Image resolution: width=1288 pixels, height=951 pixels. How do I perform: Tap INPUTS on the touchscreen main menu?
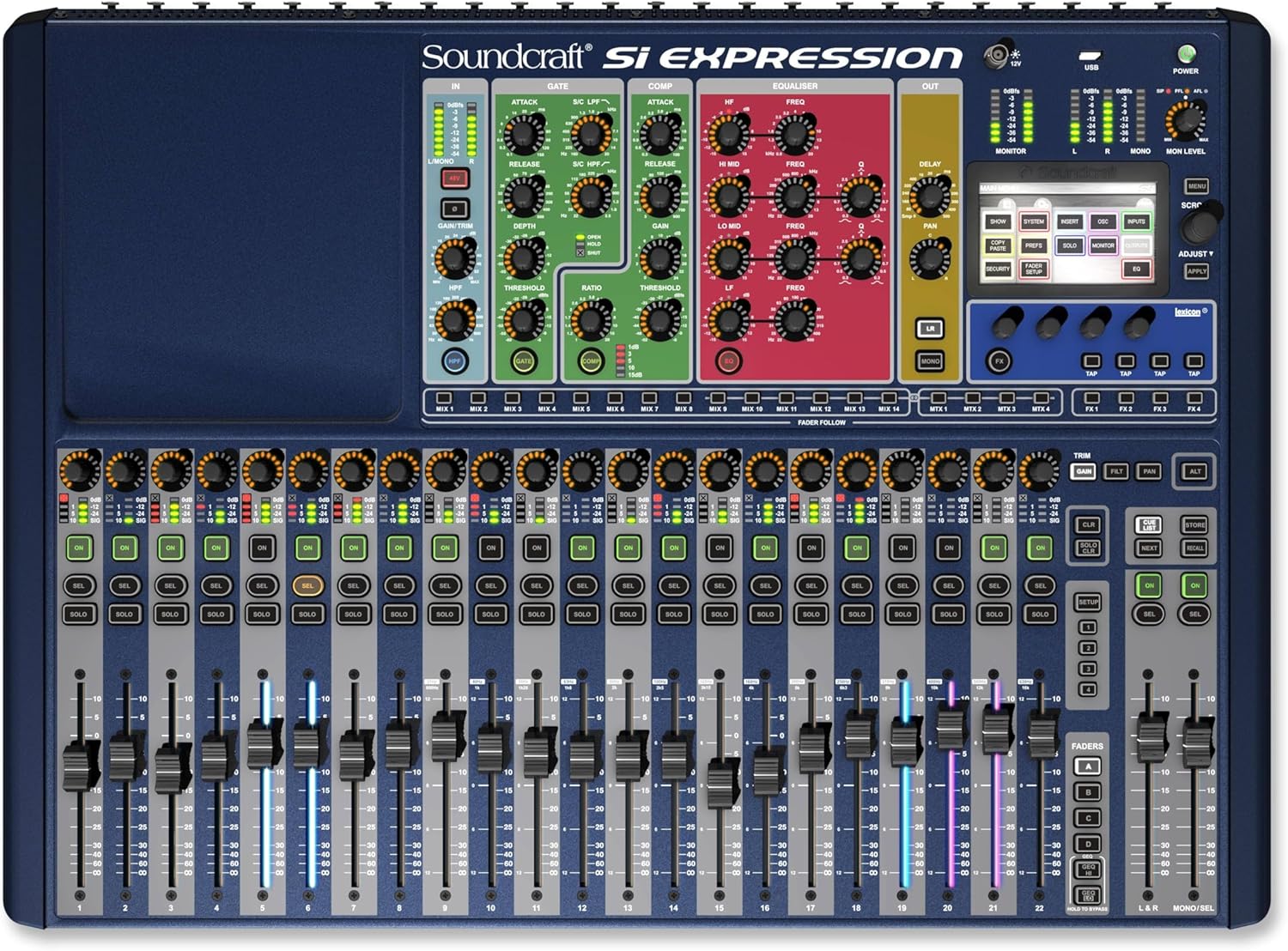point(1136,221)
